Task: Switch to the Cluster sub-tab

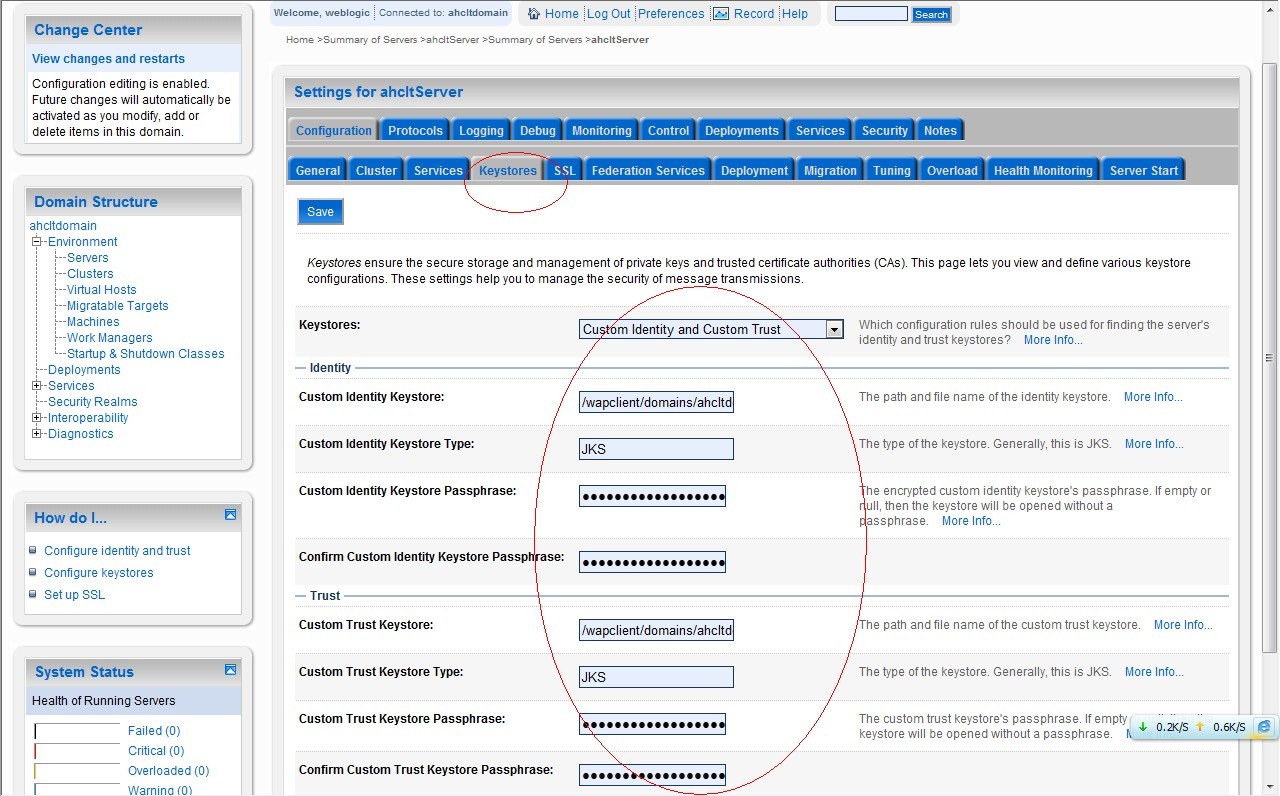Action: (376, 171)
